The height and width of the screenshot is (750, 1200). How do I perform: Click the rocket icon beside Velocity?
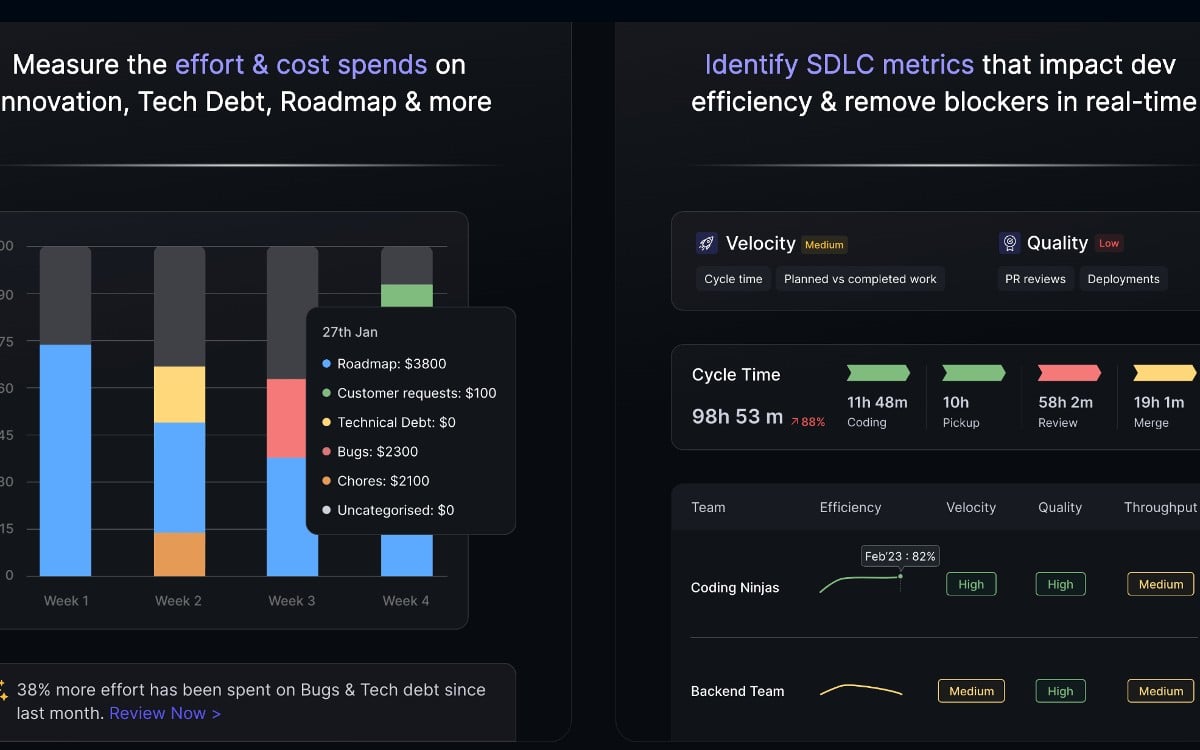tap(707, 243)
